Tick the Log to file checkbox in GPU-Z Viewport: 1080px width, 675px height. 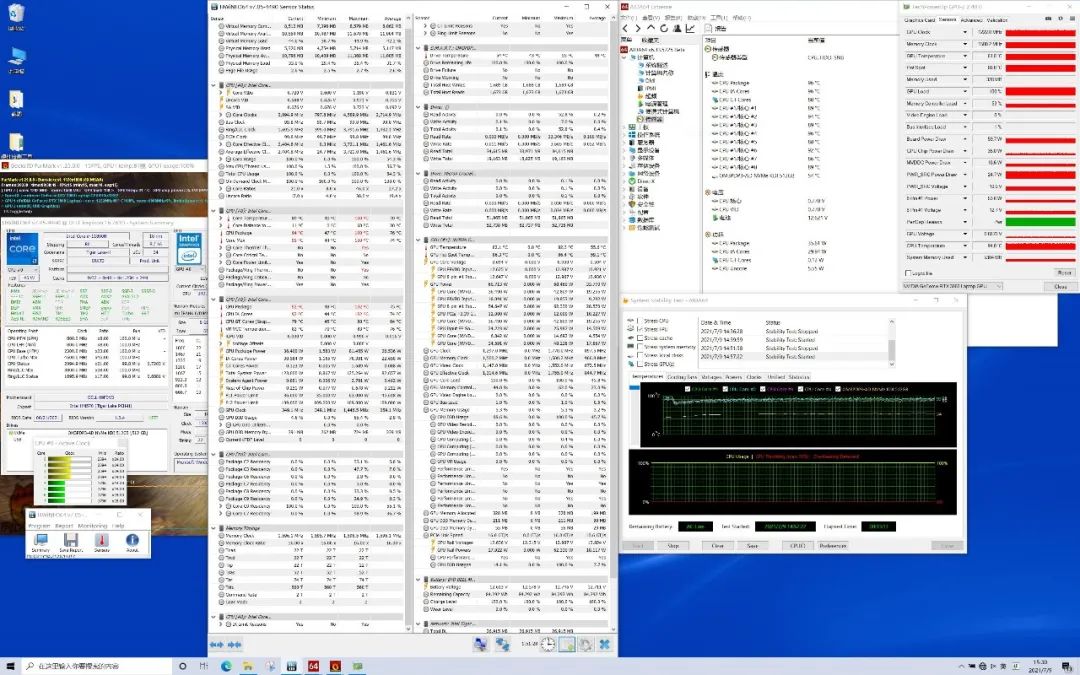coord(906,272)
